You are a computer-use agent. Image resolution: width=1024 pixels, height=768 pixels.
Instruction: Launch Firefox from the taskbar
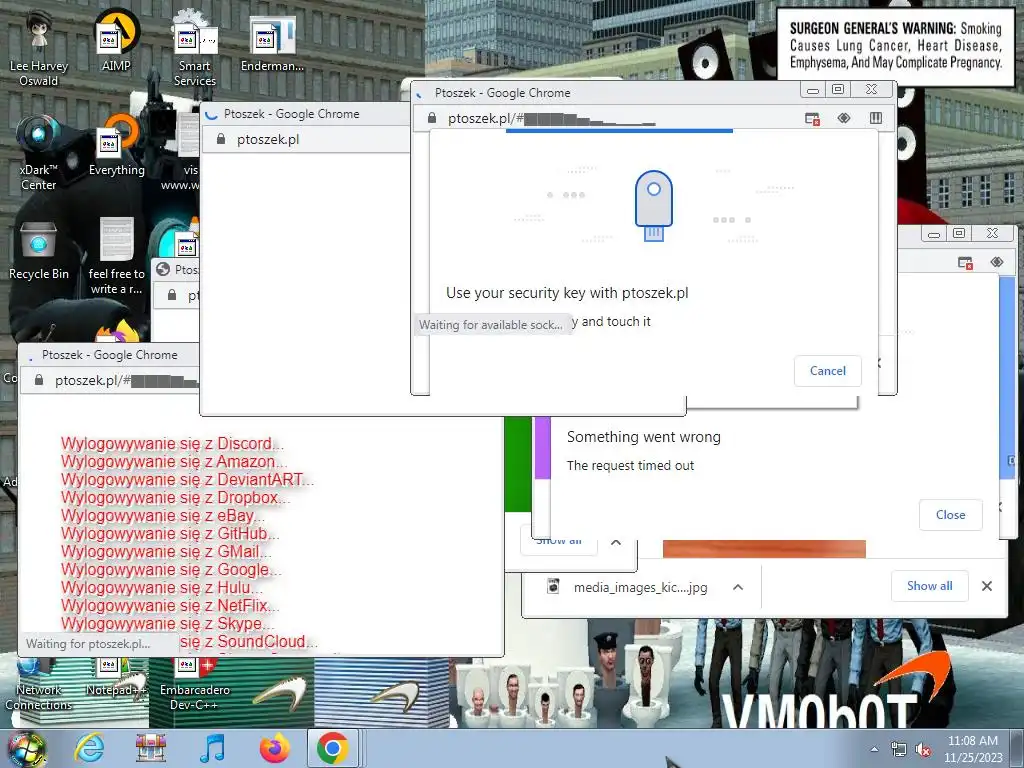pos(274,748)
